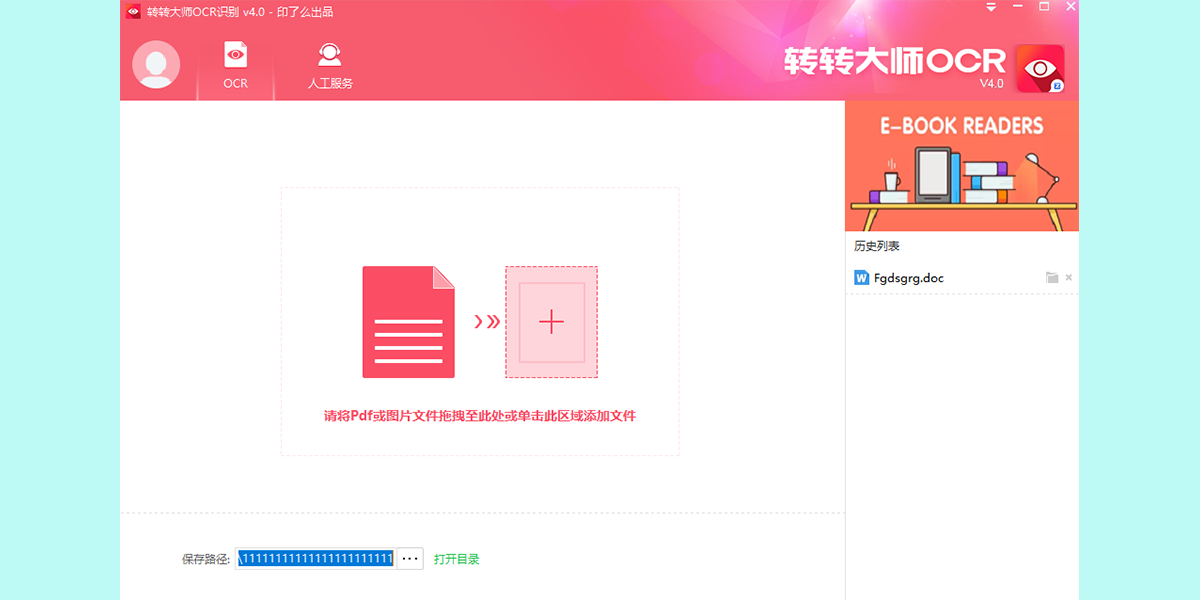Open Fgdsgrg.doc from history list
Viewport: 1200px width, 600px height.
pyautogui.click(x=908, y=278)
